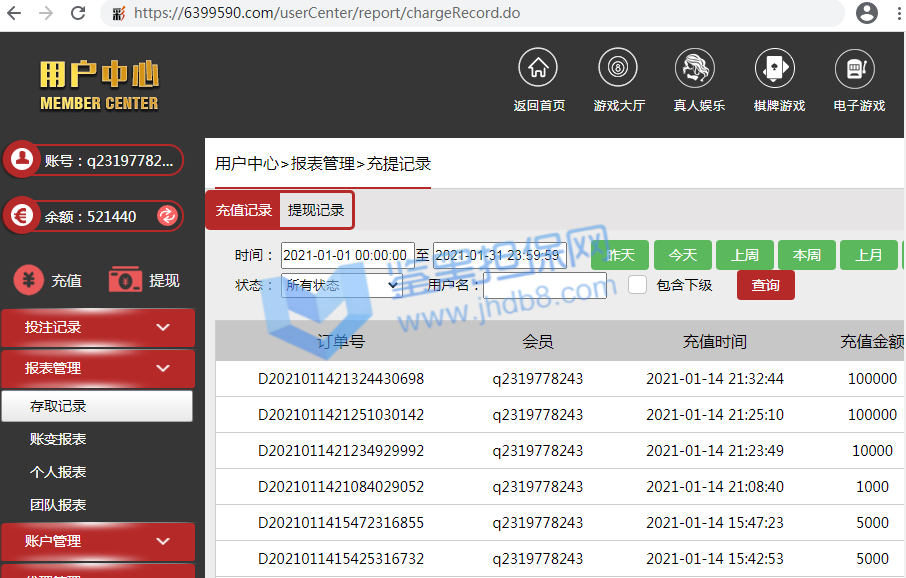Click the 棋牌游戏 card games icon
The height and width of the screenshot is (578, 906).
[778, 68]
